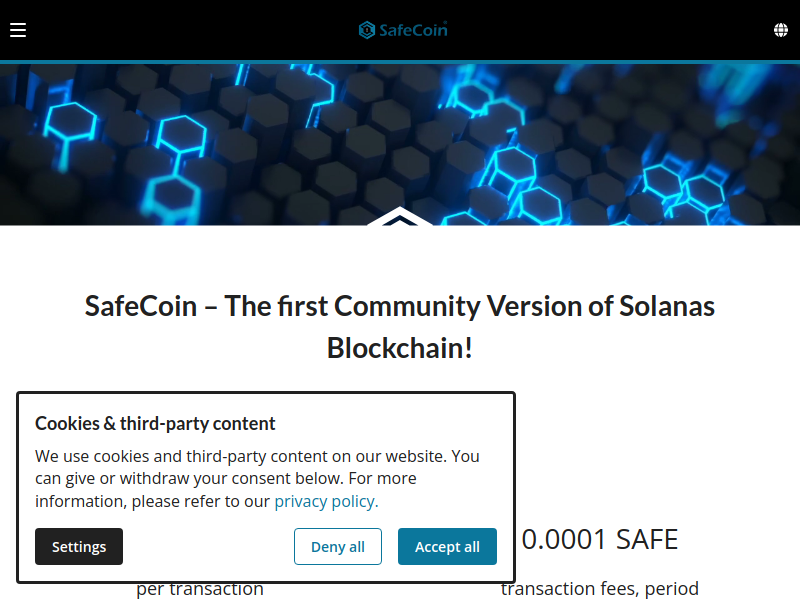Click the heading line mentioning Community Version
This screenshot has width=800, height=600.
[x=400, y=306]
